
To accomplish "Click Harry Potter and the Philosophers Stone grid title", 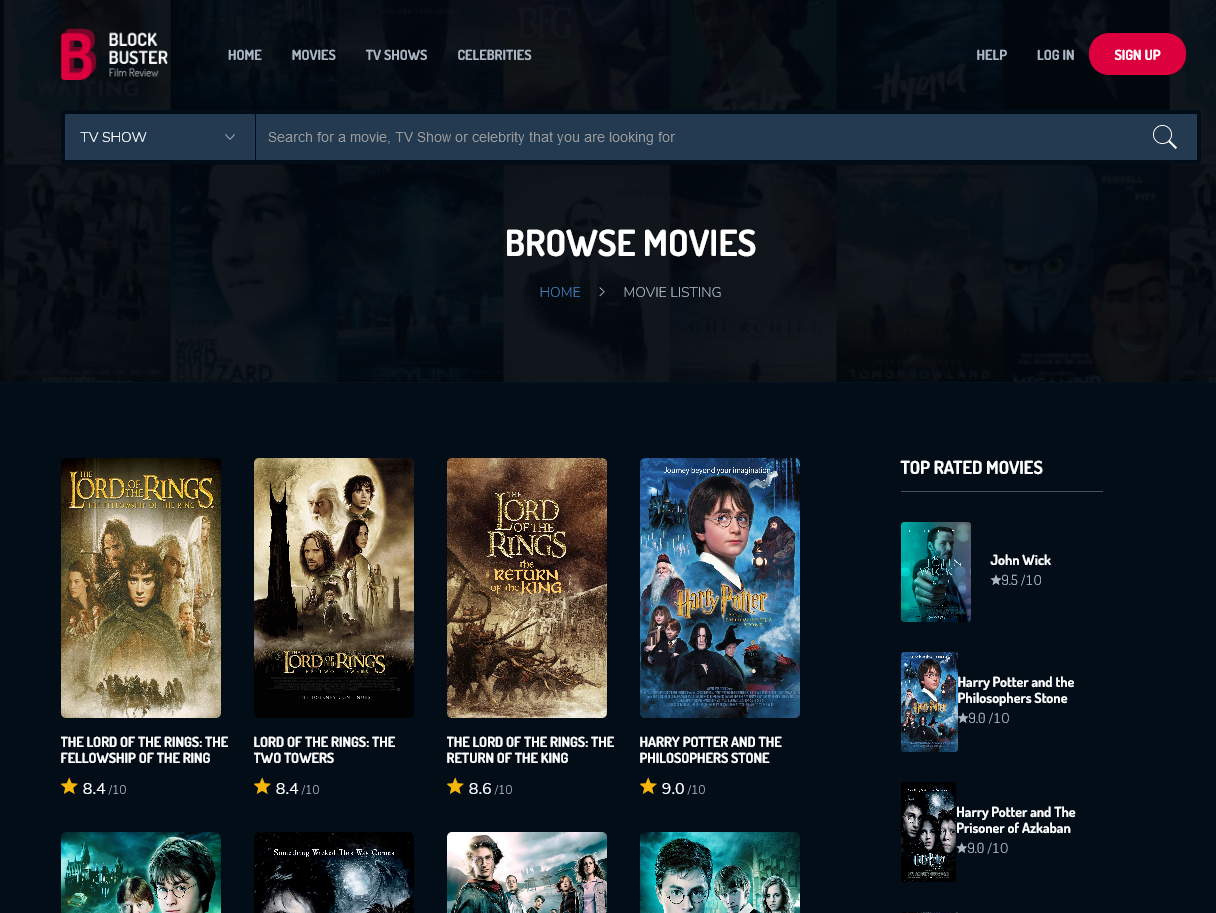I will [x=711, y=750].
